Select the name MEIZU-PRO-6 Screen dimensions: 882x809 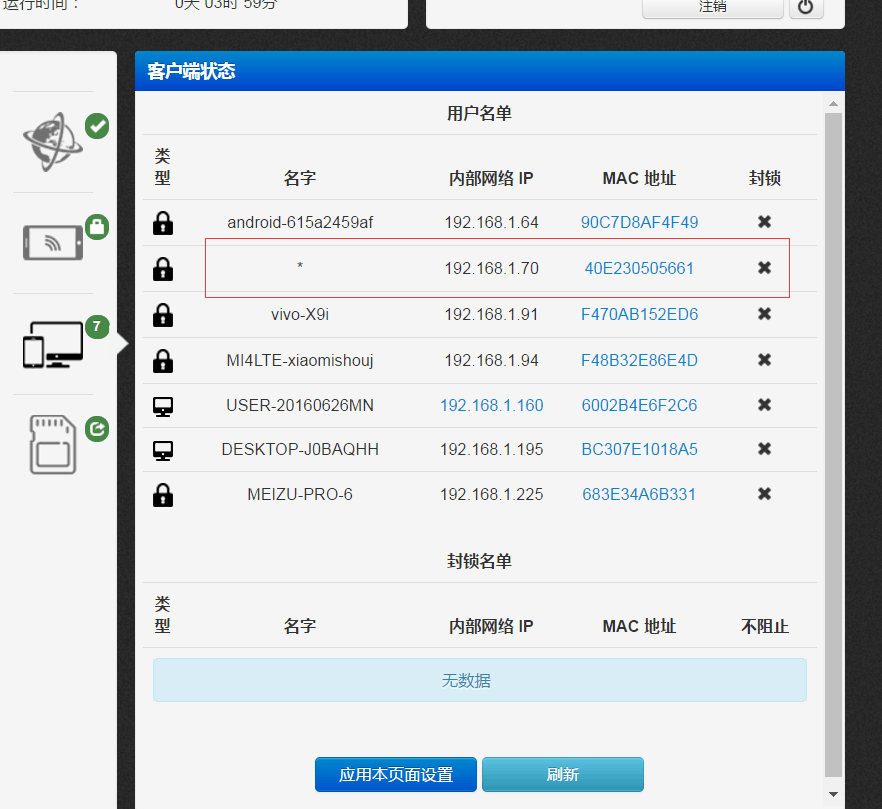pyautogui.click(x=300, y=495)
